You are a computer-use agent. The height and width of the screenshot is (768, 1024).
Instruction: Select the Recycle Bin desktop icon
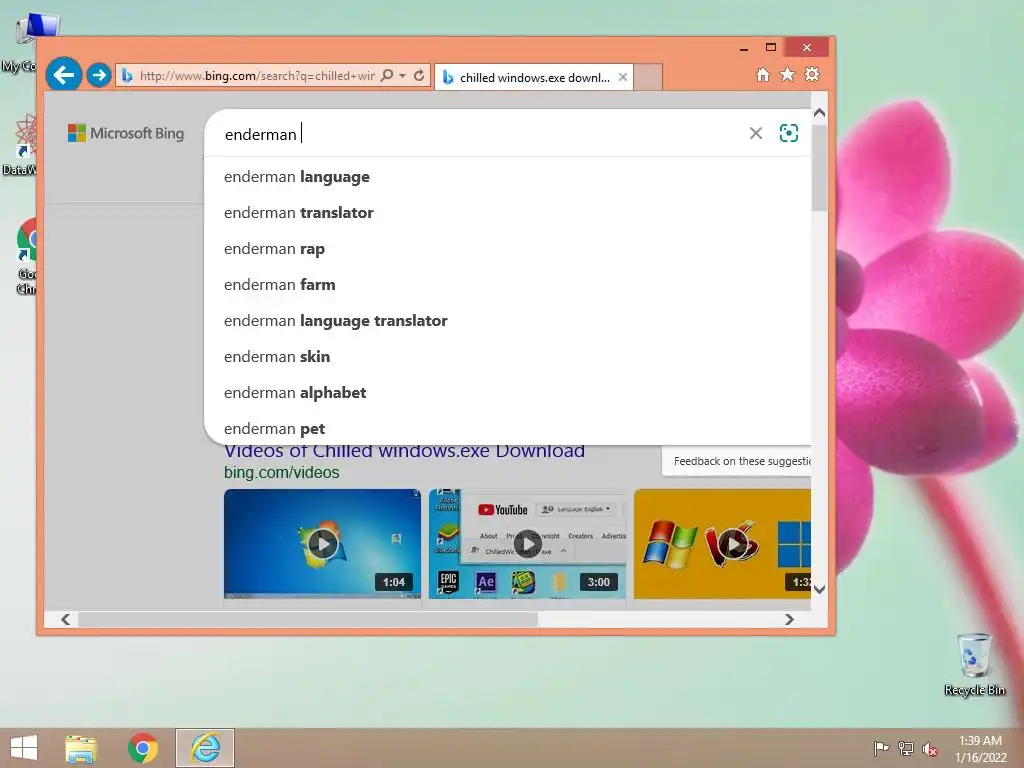pyautogui.click(x=974, y=665)
